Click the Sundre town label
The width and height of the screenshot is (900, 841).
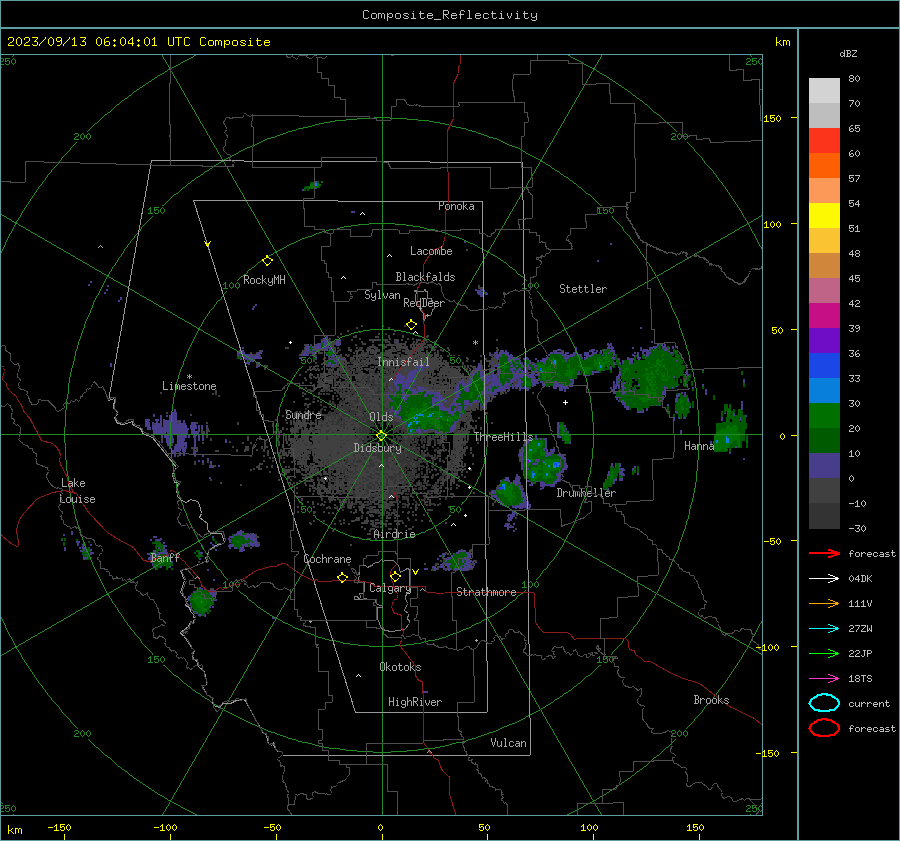(303, 414)
